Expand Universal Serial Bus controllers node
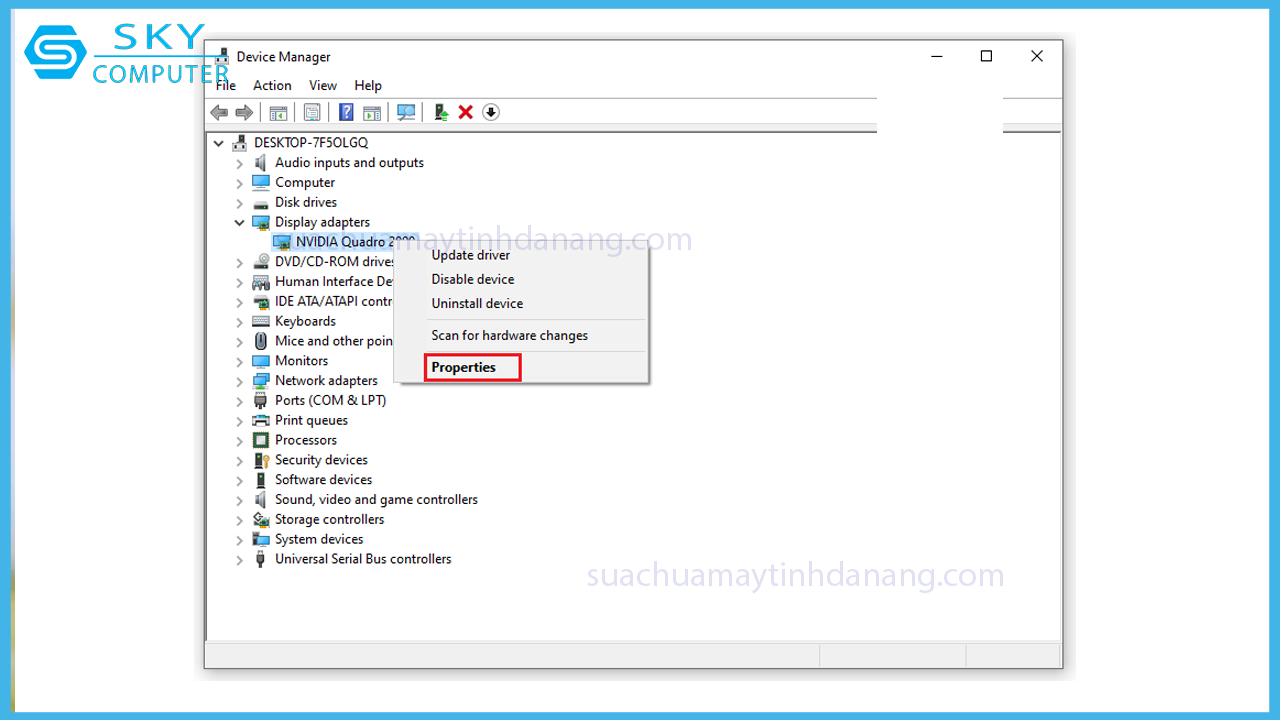 (x=240, y=560)
